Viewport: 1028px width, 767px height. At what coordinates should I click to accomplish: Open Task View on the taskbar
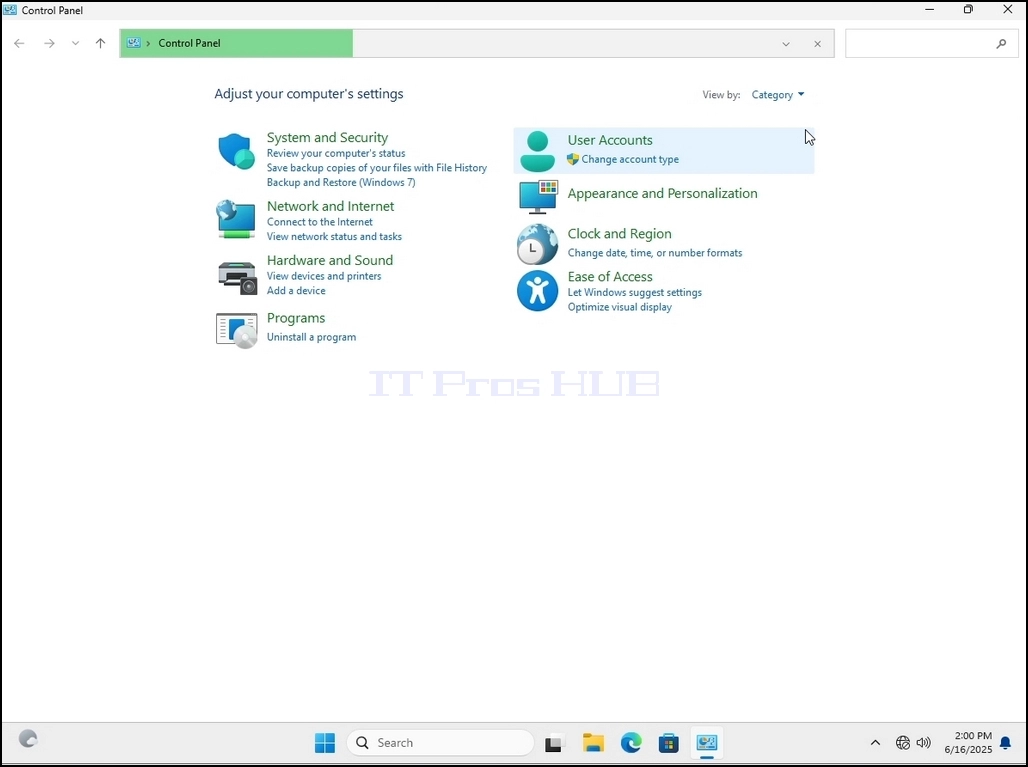[x=553, y=743]
